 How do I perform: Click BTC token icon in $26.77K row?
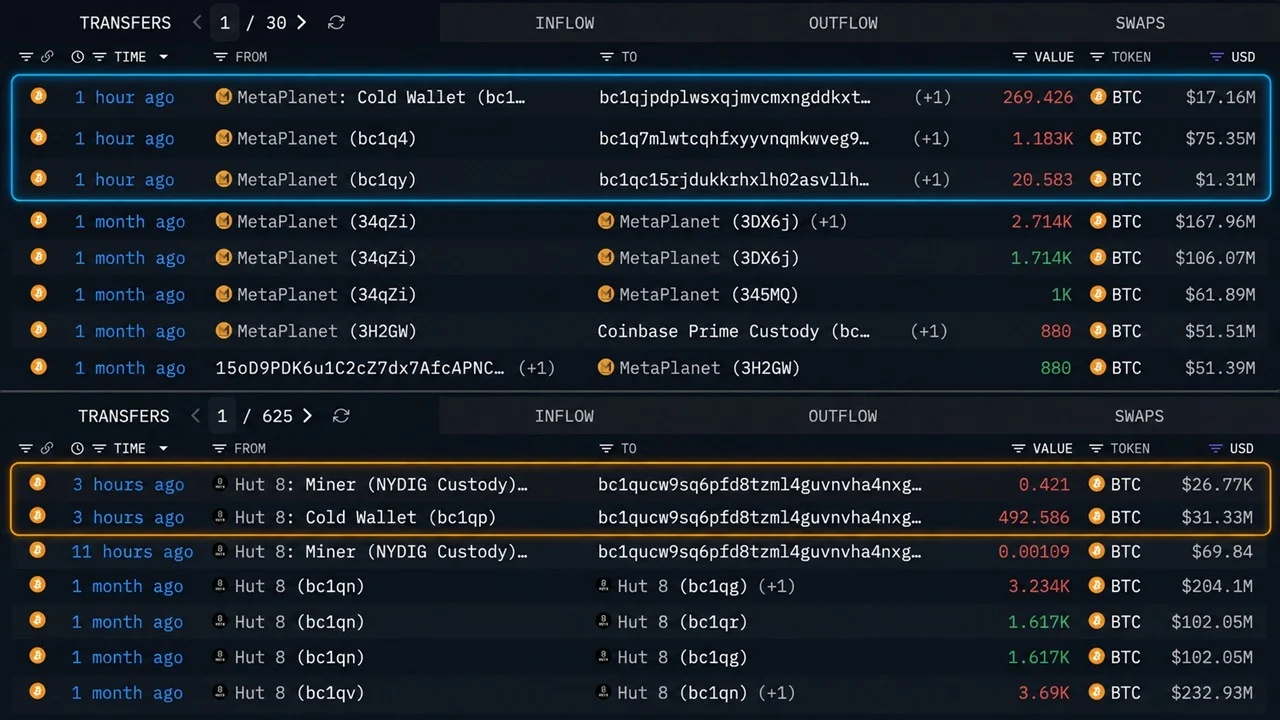[x=1097, y=484]
